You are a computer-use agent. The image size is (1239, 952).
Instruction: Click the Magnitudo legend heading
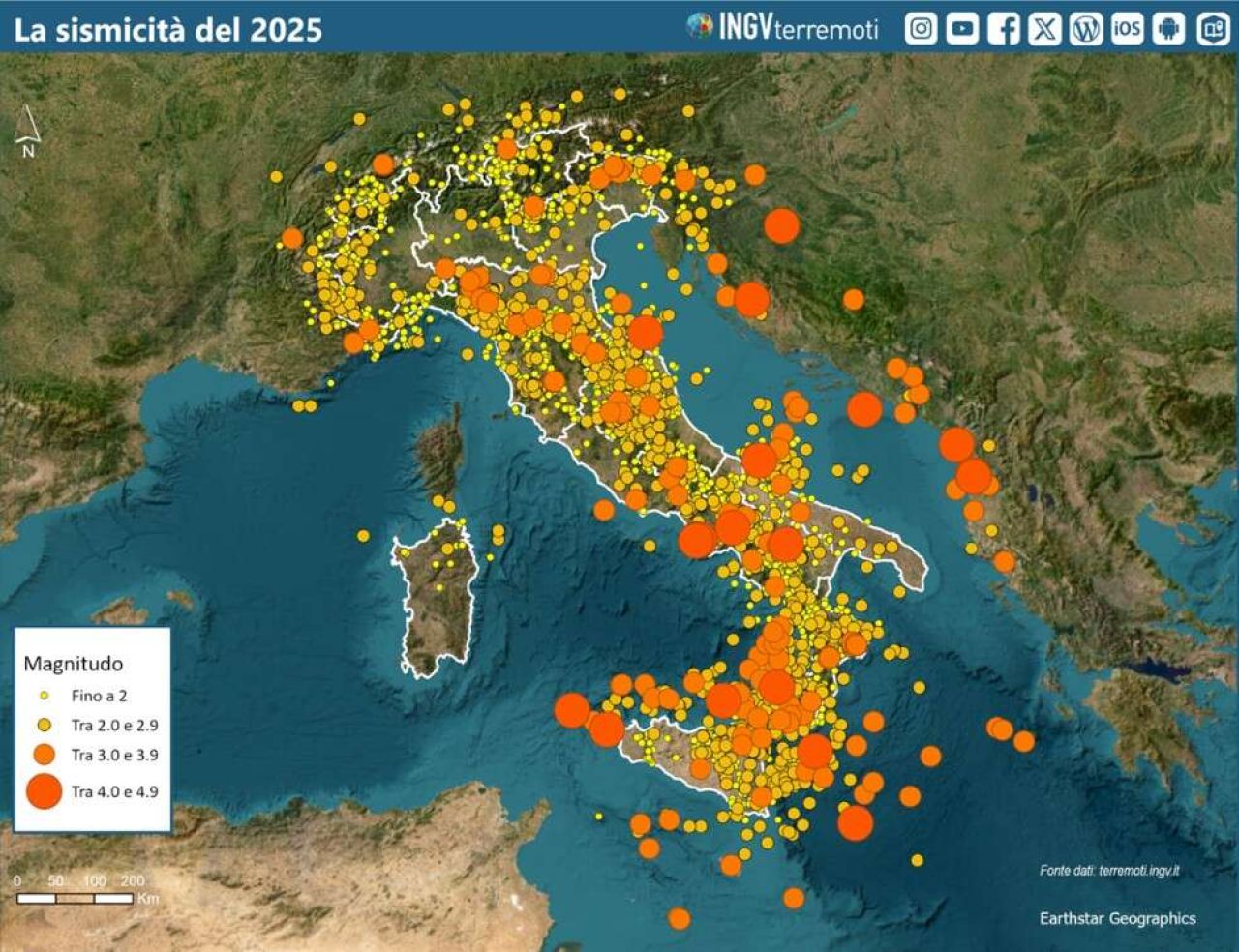coord(74,664)
